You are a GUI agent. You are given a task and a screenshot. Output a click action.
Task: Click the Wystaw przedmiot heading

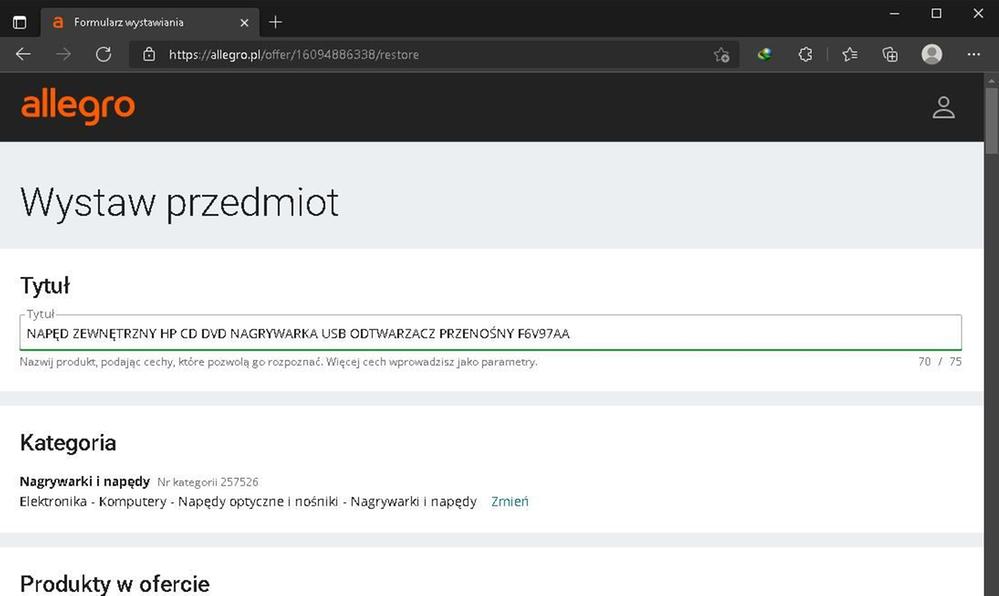click(180, 203)
